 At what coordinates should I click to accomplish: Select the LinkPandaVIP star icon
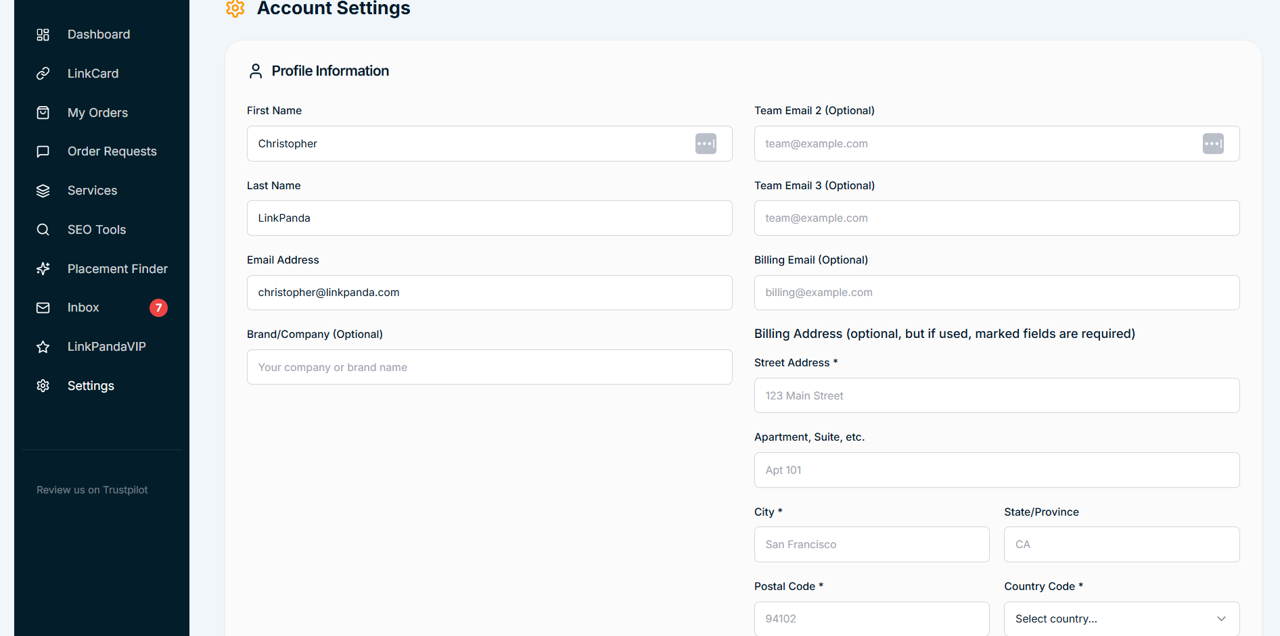(x=42, y=346)
